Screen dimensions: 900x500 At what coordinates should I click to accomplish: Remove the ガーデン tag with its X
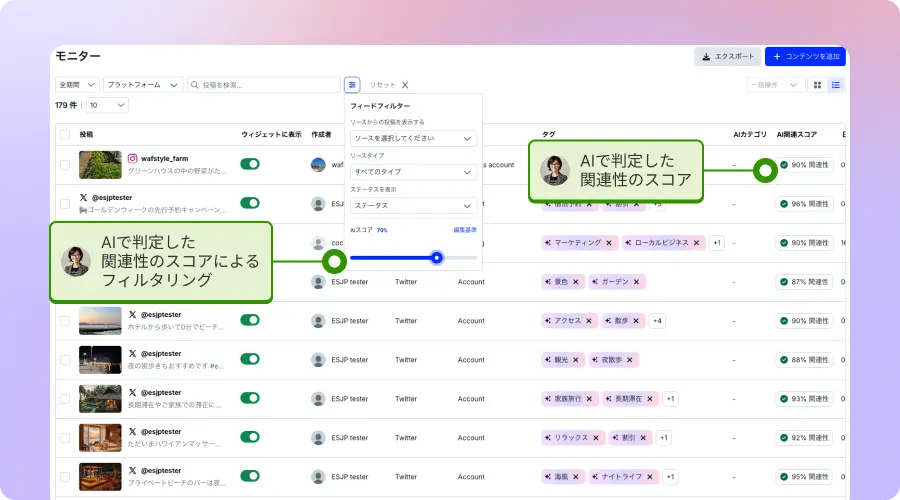[x=637, y=282]
